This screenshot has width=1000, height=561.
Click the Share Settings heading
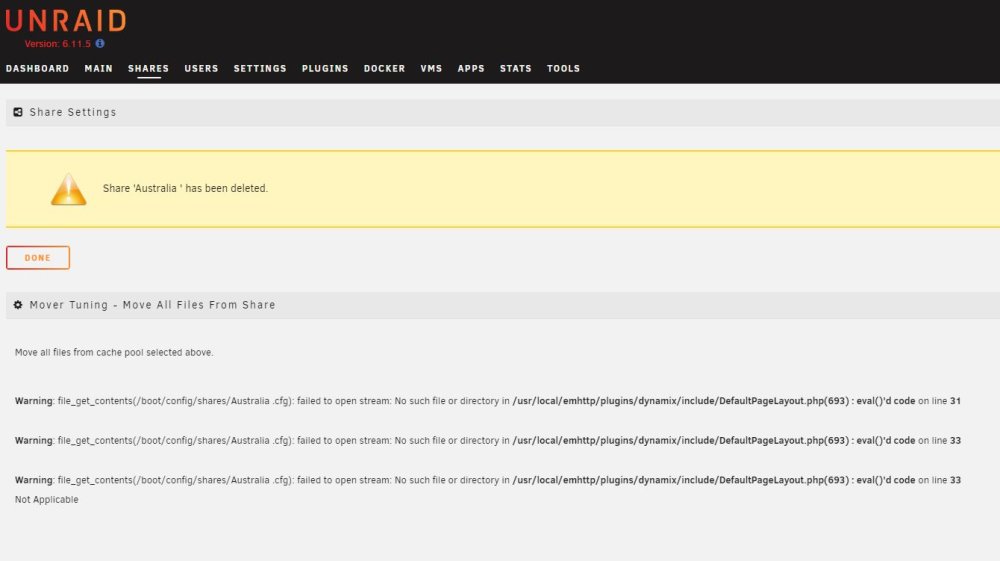[73, 112]
